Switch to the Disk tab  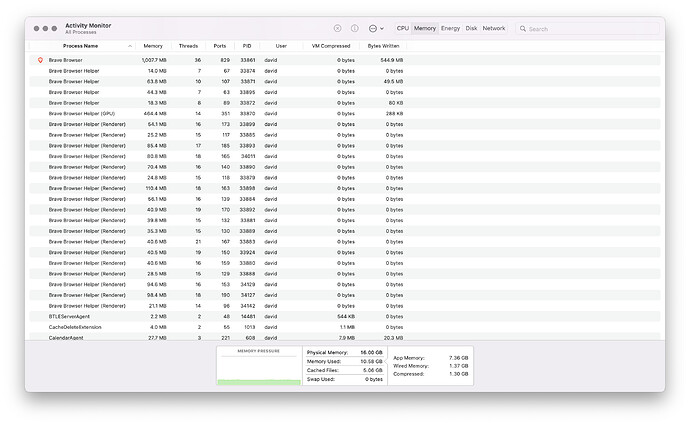471,28
